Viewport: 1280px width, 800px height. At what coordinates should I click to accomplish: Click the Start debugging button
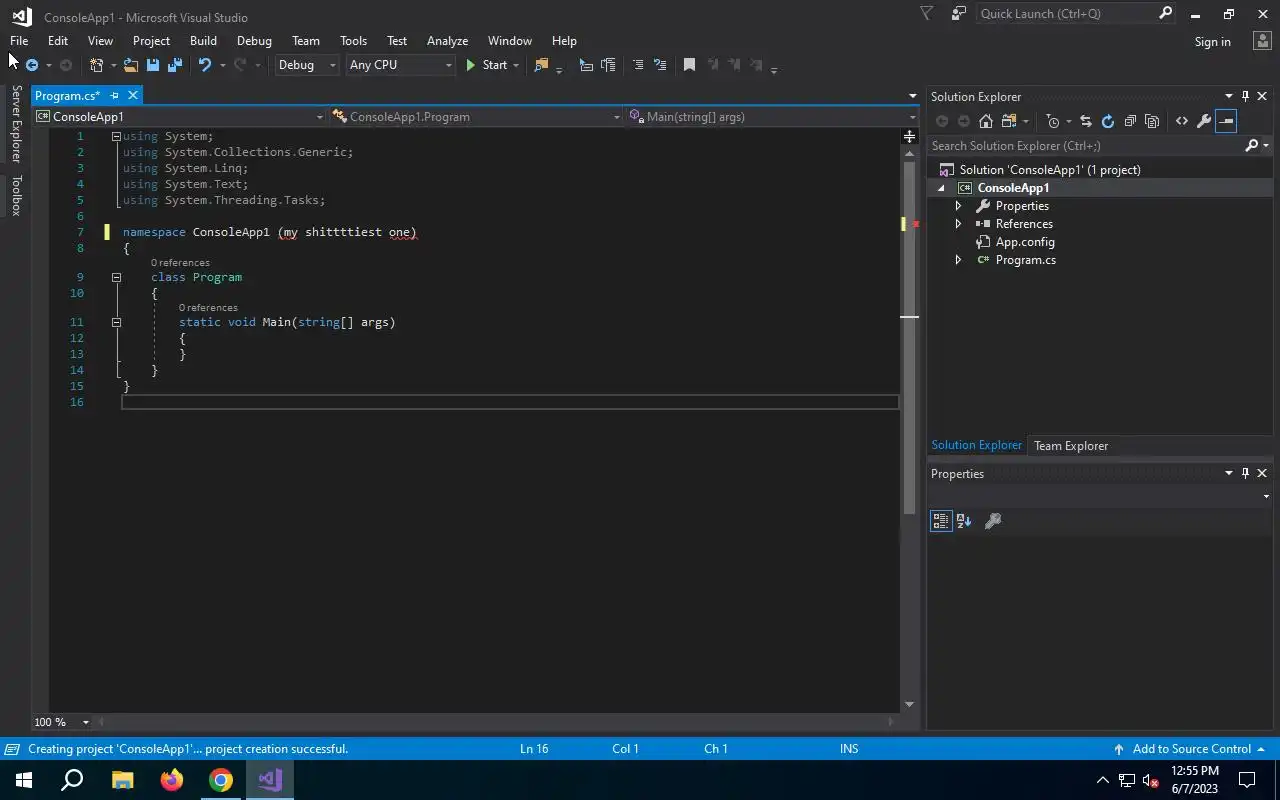[x=486, y=65]
